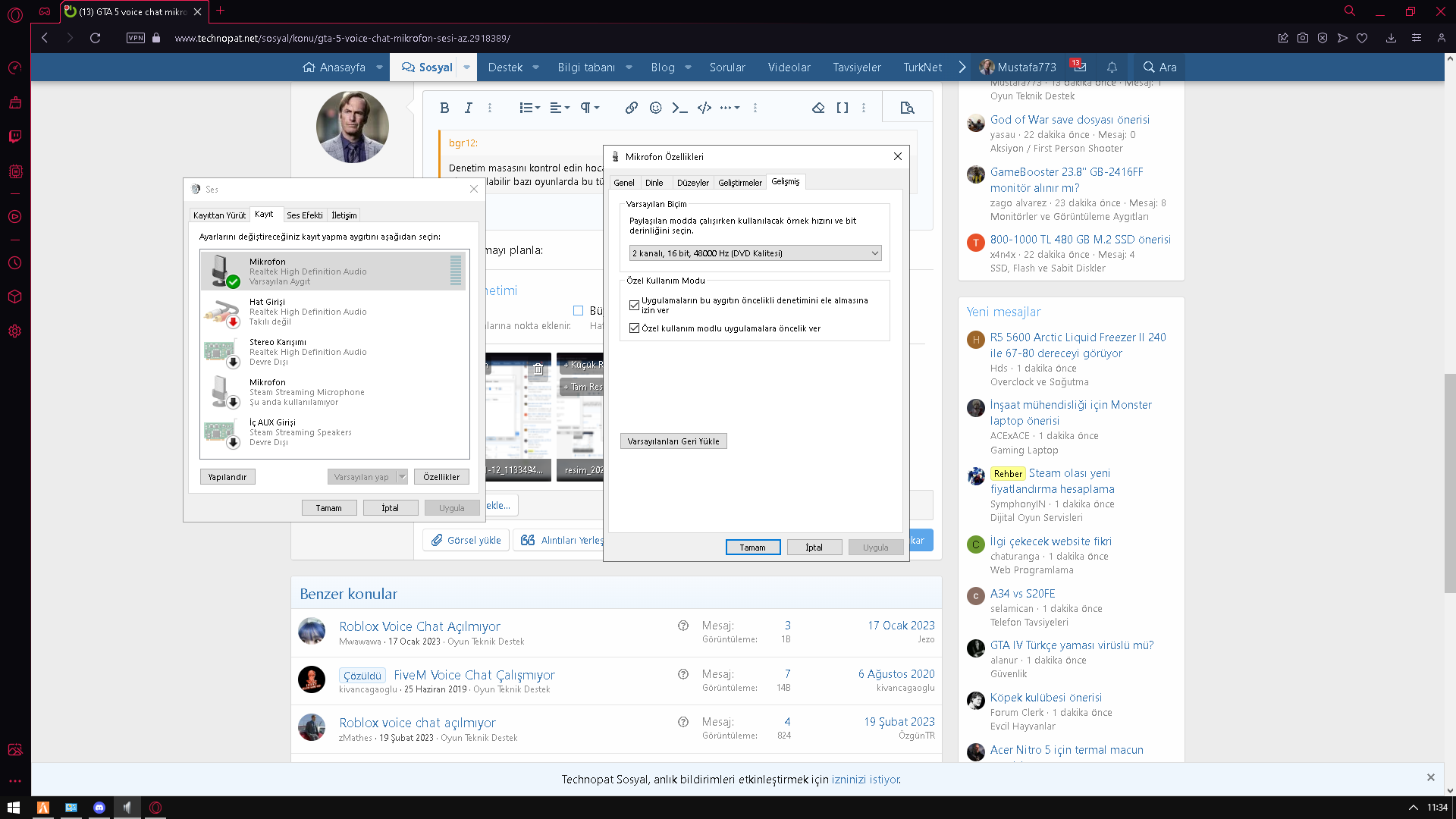1456x819 pixels.
Task: Open the emoji smiley picker
Action: 655,108
